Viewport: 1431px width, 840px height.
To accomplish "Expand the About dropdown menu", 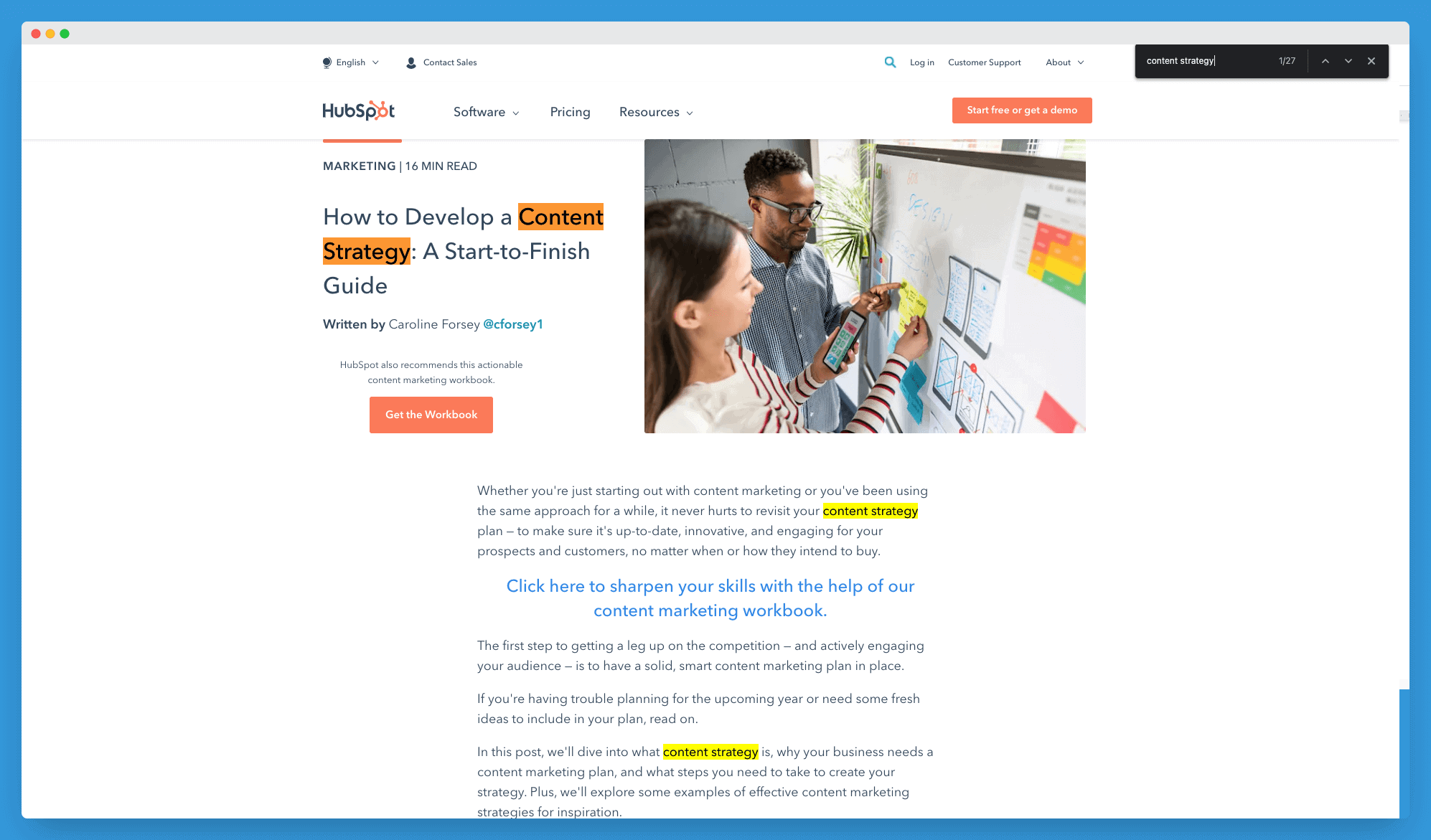I will 1065,62.
